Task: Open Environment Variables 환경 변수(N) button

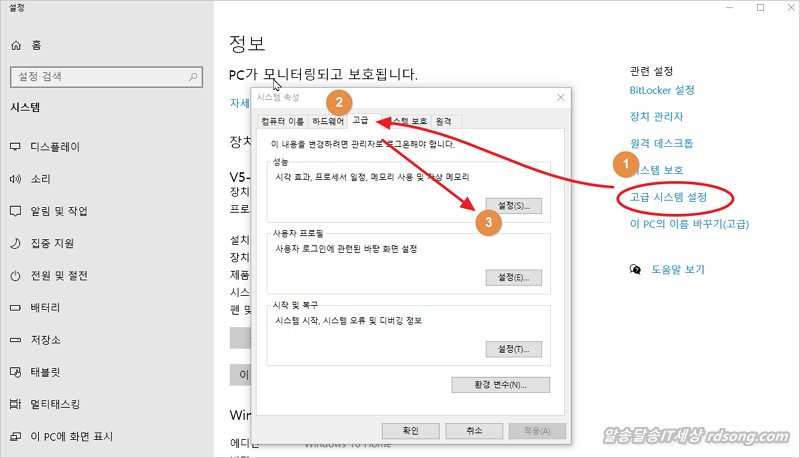Action: pos(501,385)
